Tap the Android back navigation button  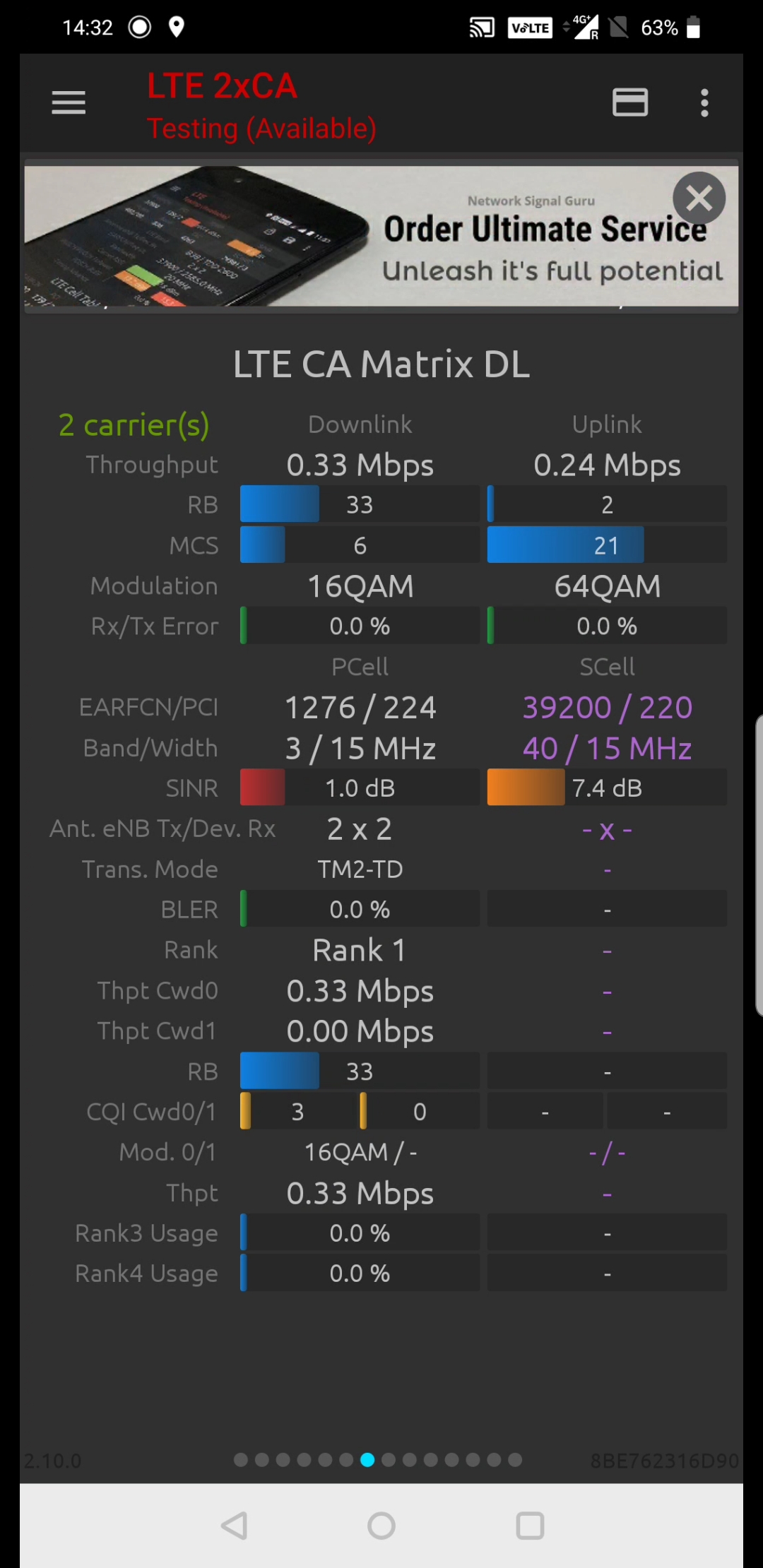click(x=234, y=1526)
